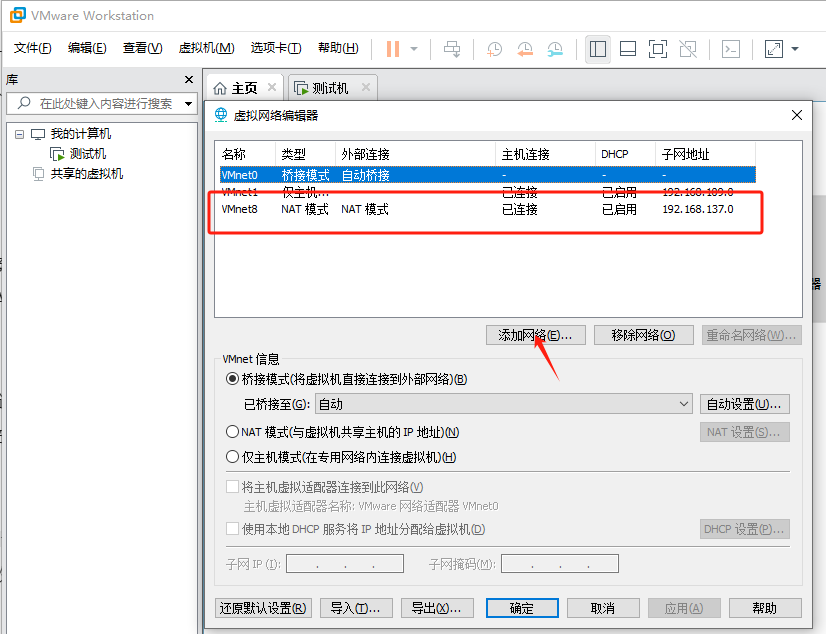Open the power options dropdown arrow beside pause
Screen dimensions: 826x634
tap(414, 49)
